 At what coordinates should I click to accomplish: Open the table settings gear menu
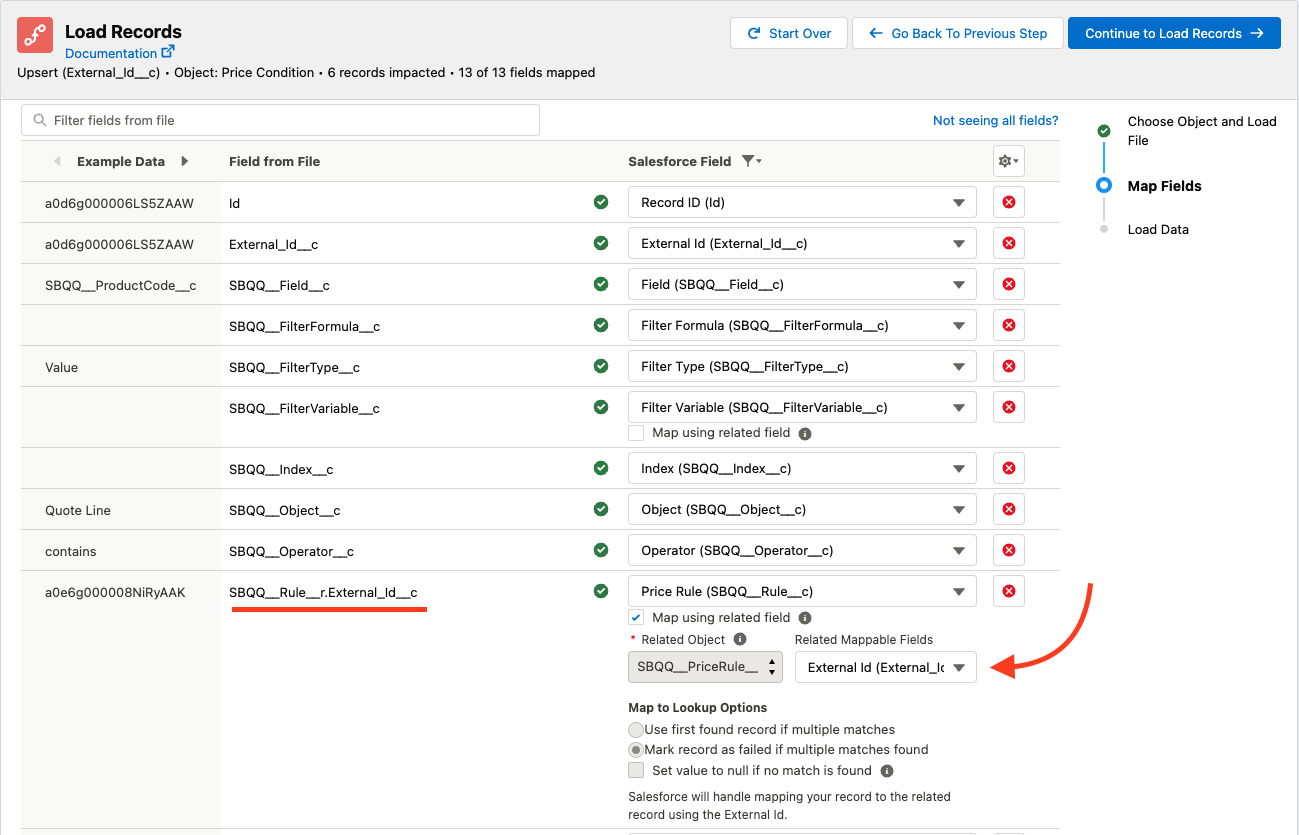(1008, 161)
